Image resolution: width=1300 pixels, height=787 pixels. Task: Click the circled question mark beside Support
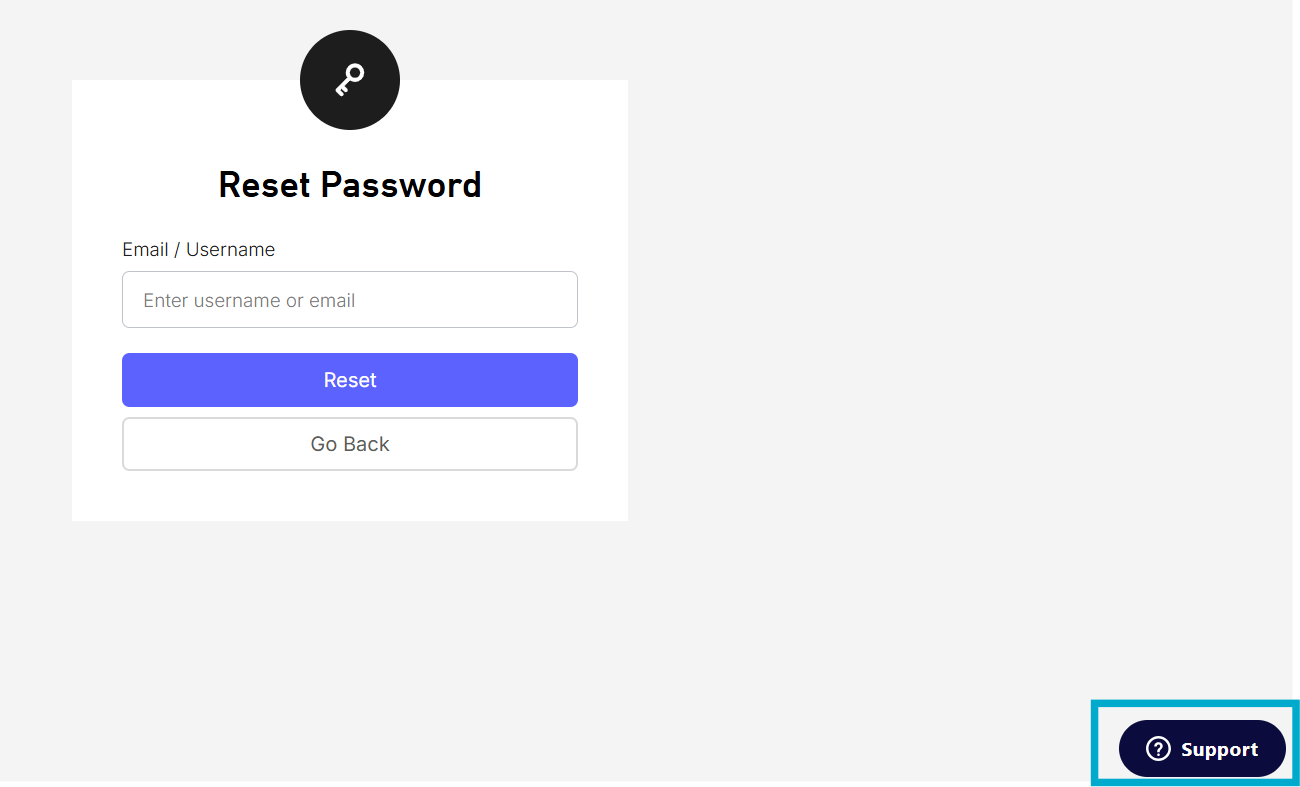click(x=1158, y=748)
